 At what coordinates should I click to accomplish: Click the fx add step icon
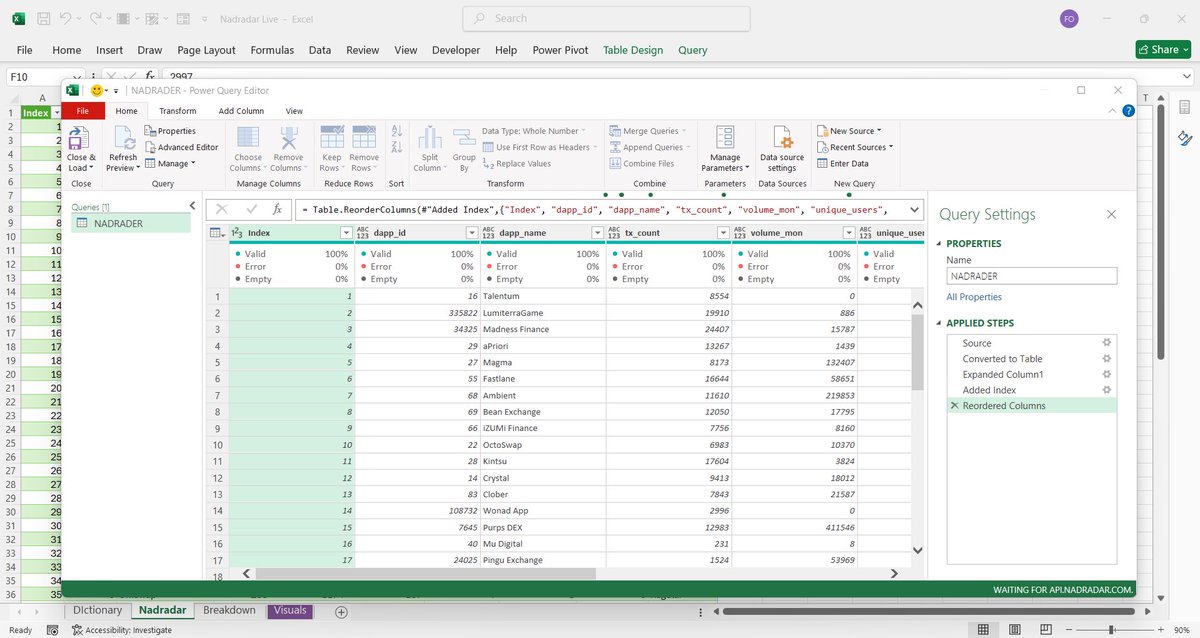278,209
